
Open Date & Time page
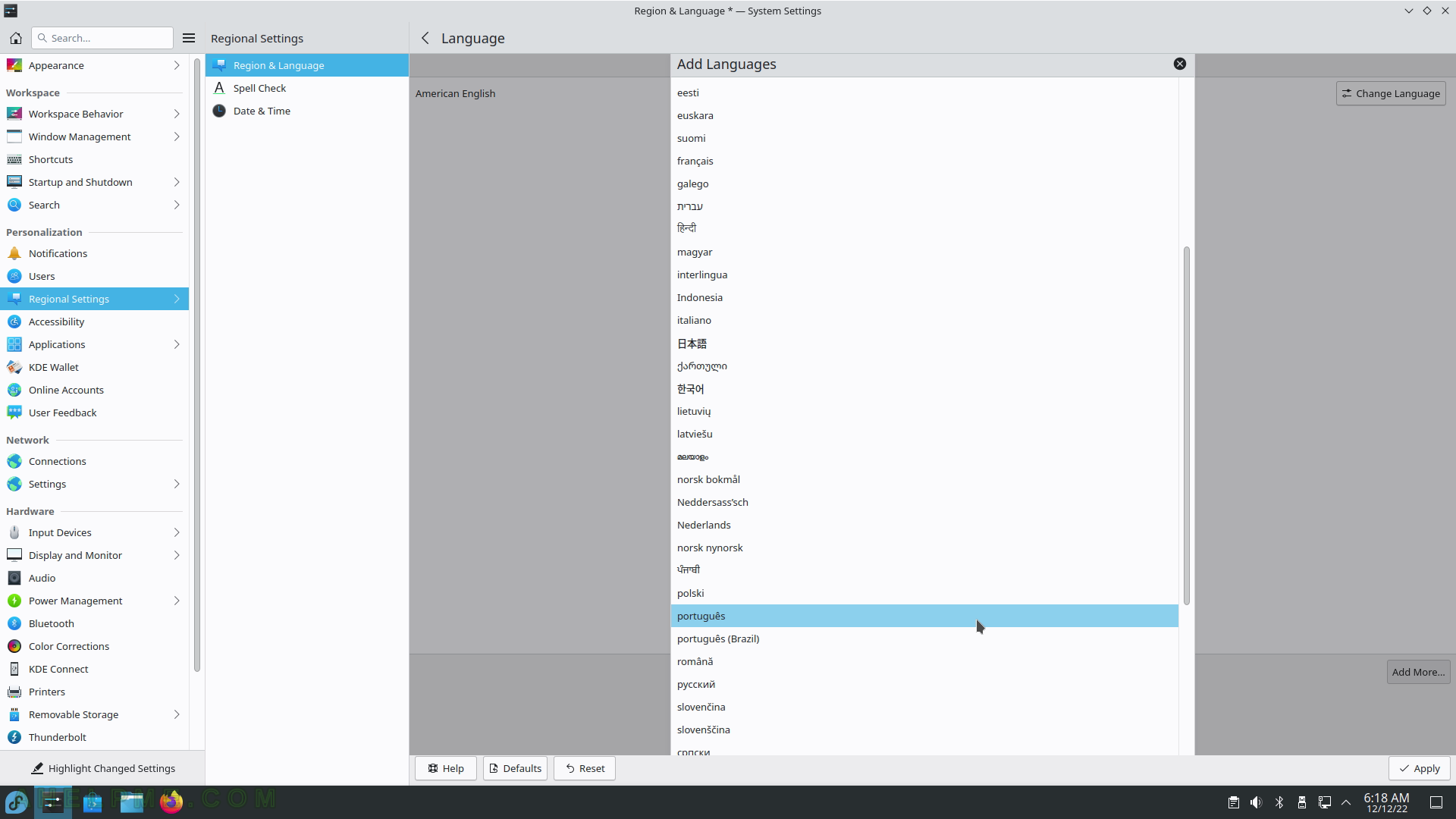[x=307, y=111]
